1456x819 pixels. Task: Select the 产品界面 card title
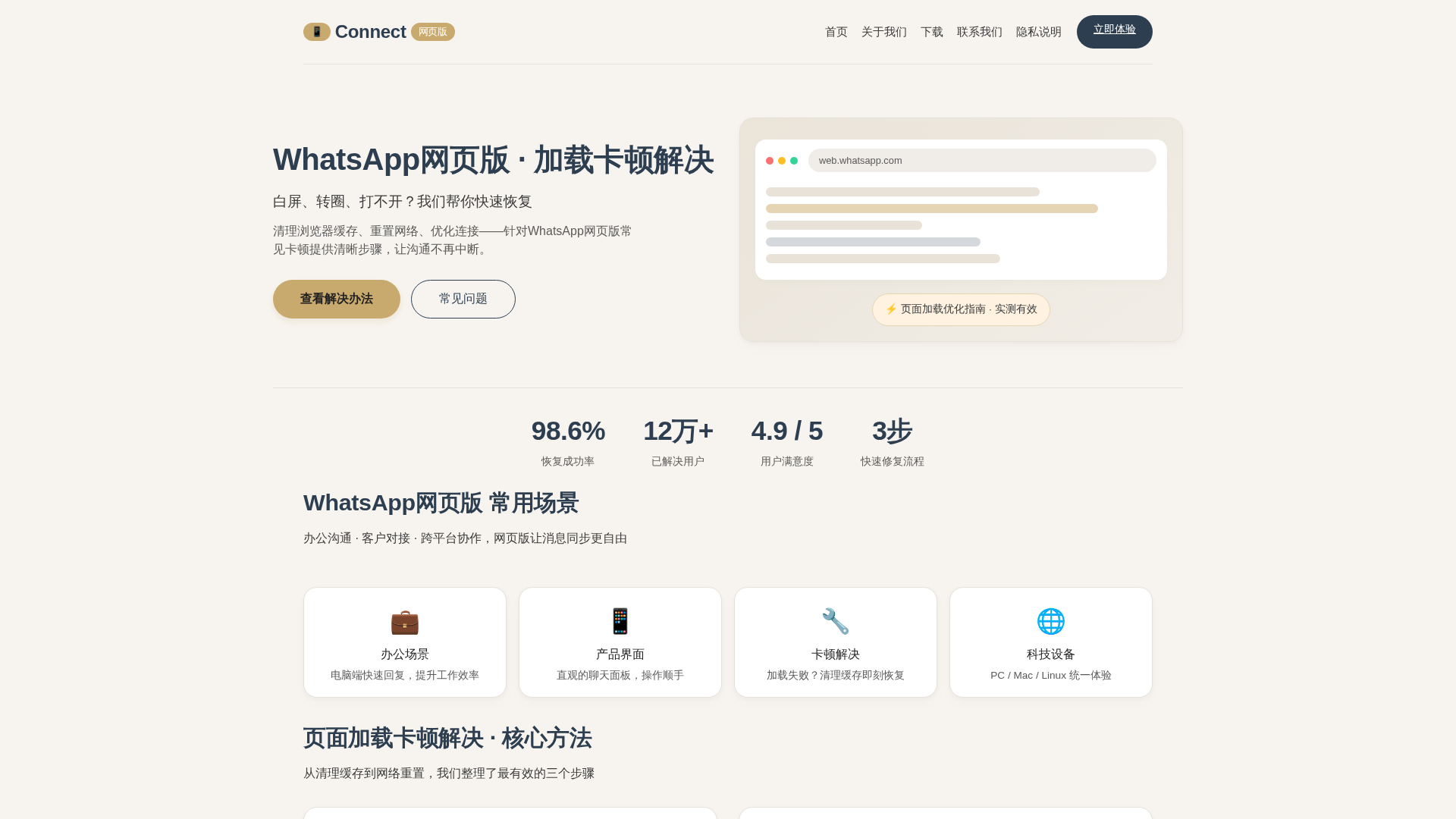620,654
